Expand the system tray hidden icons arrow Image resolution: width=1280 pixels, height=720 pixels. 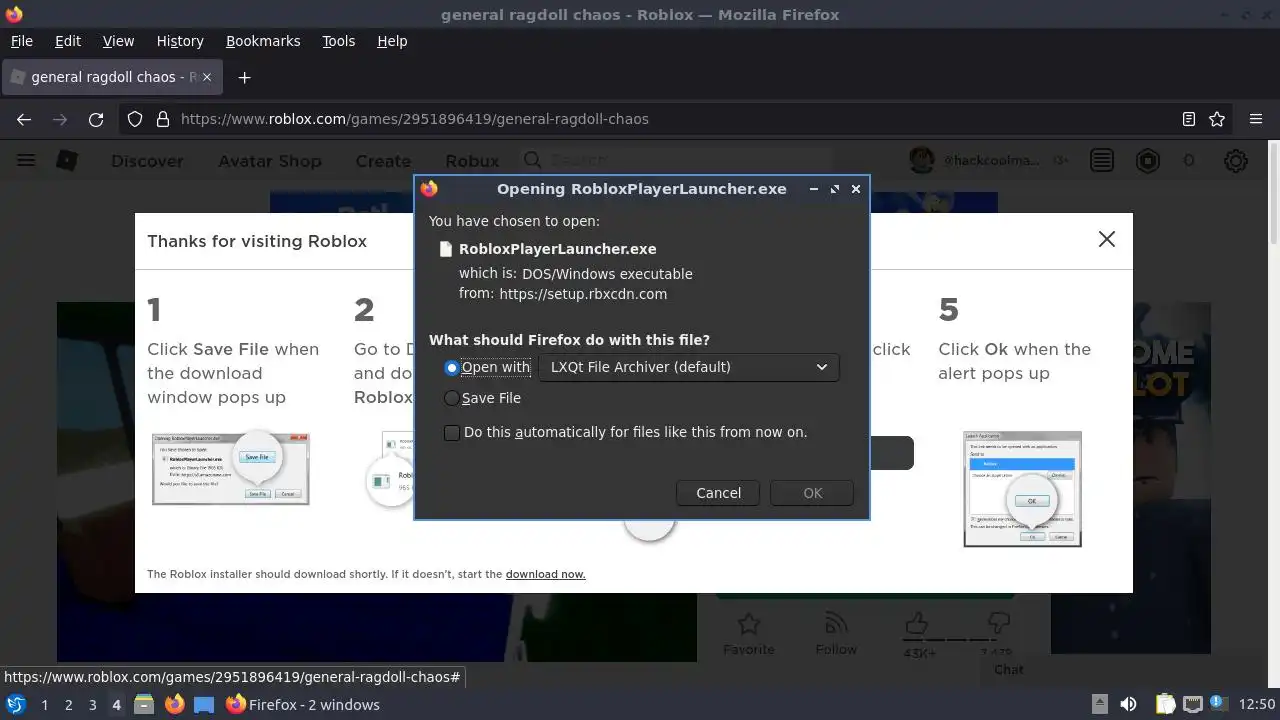pyautogui.click(x=1099, y=704)
